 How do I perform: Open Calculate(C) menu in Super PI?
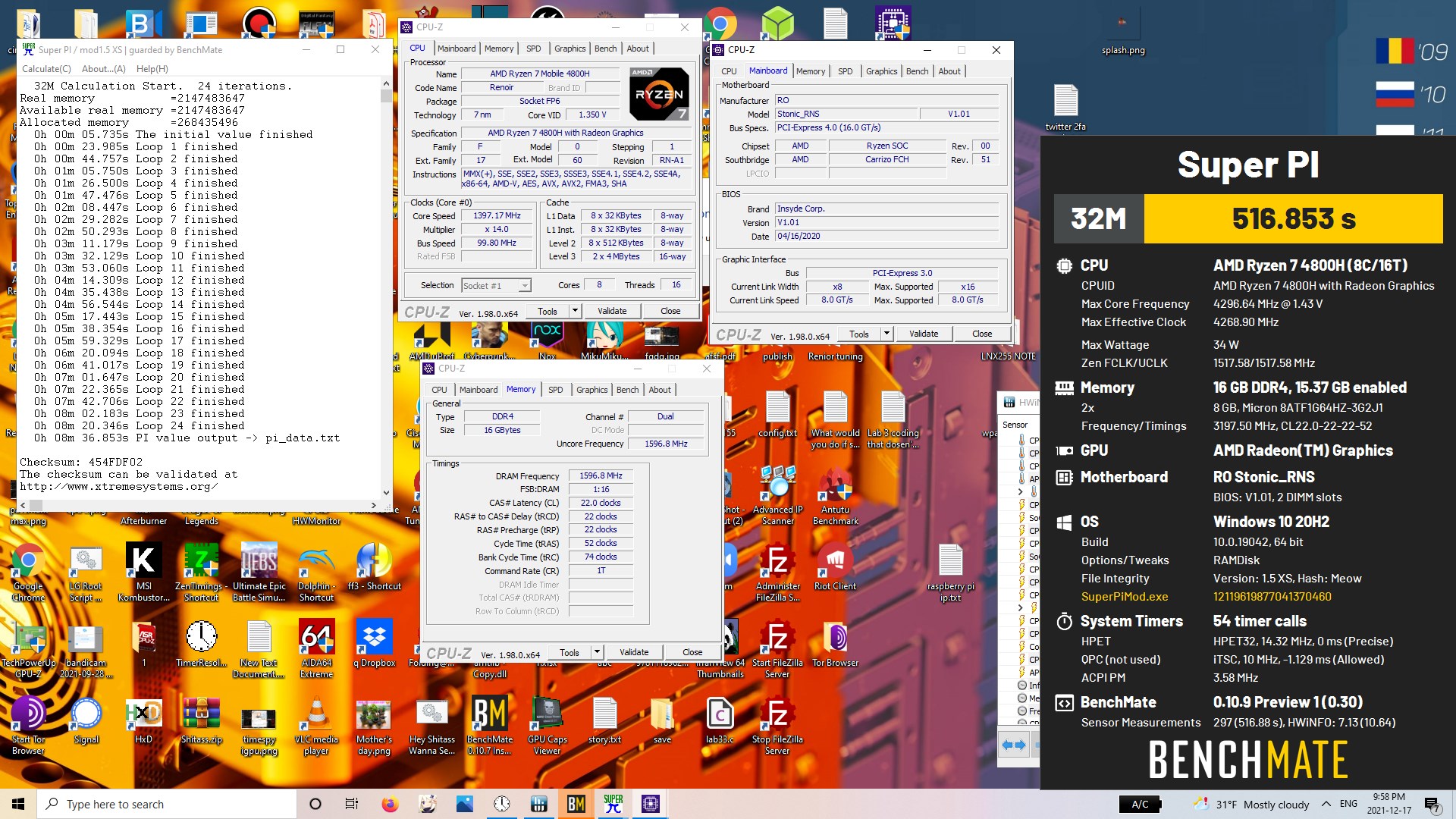click(46, 68)
